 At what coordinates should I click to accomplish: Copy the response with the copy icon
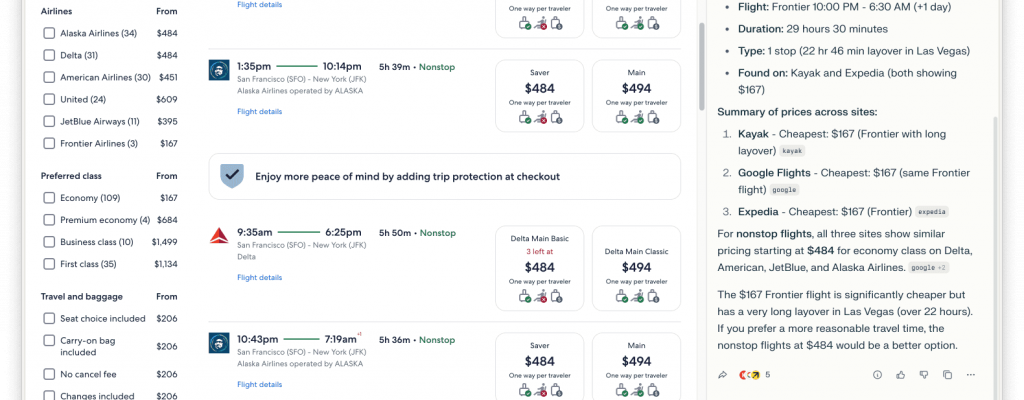(x=947, y=375)
